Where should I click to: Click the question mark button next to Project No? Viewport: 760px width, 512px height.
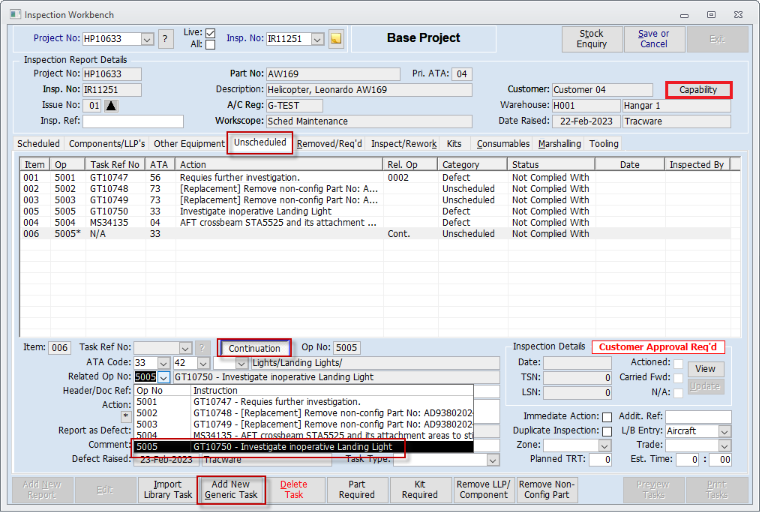165,39
